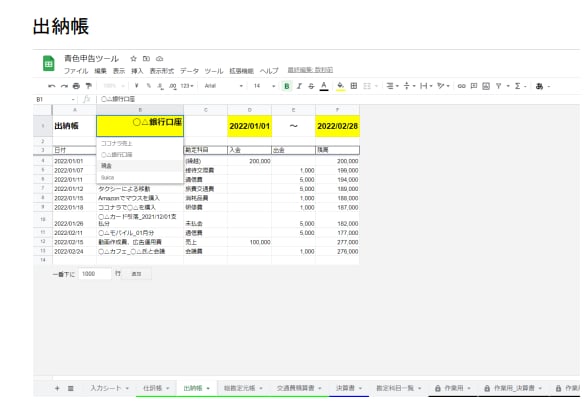Open the ヘルプ menu
Viewport: 588px width, 402px height.
pos(269,70)
